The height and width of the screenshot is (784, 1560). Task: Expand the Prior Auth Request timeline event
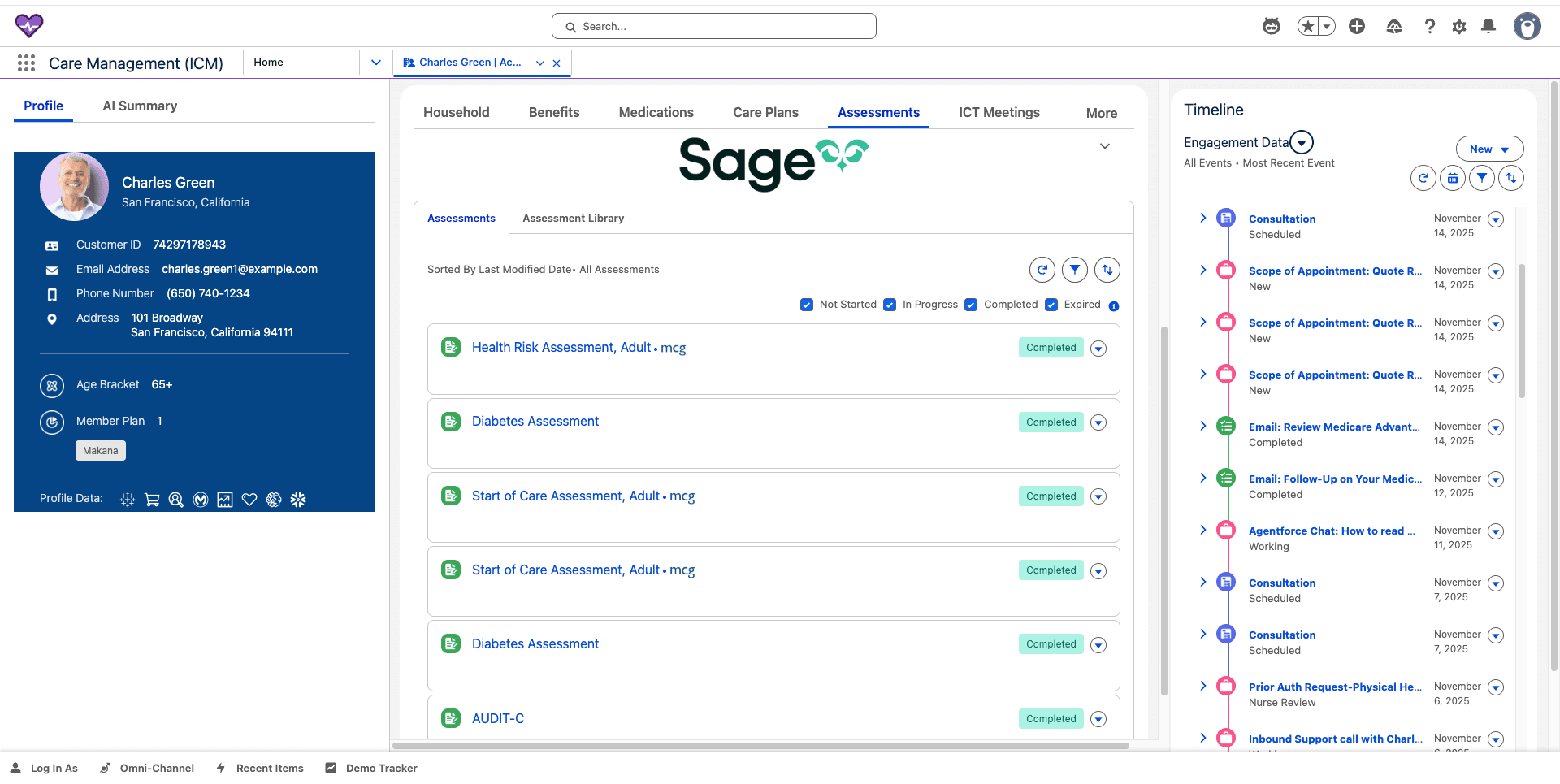tap(1203, 686)
